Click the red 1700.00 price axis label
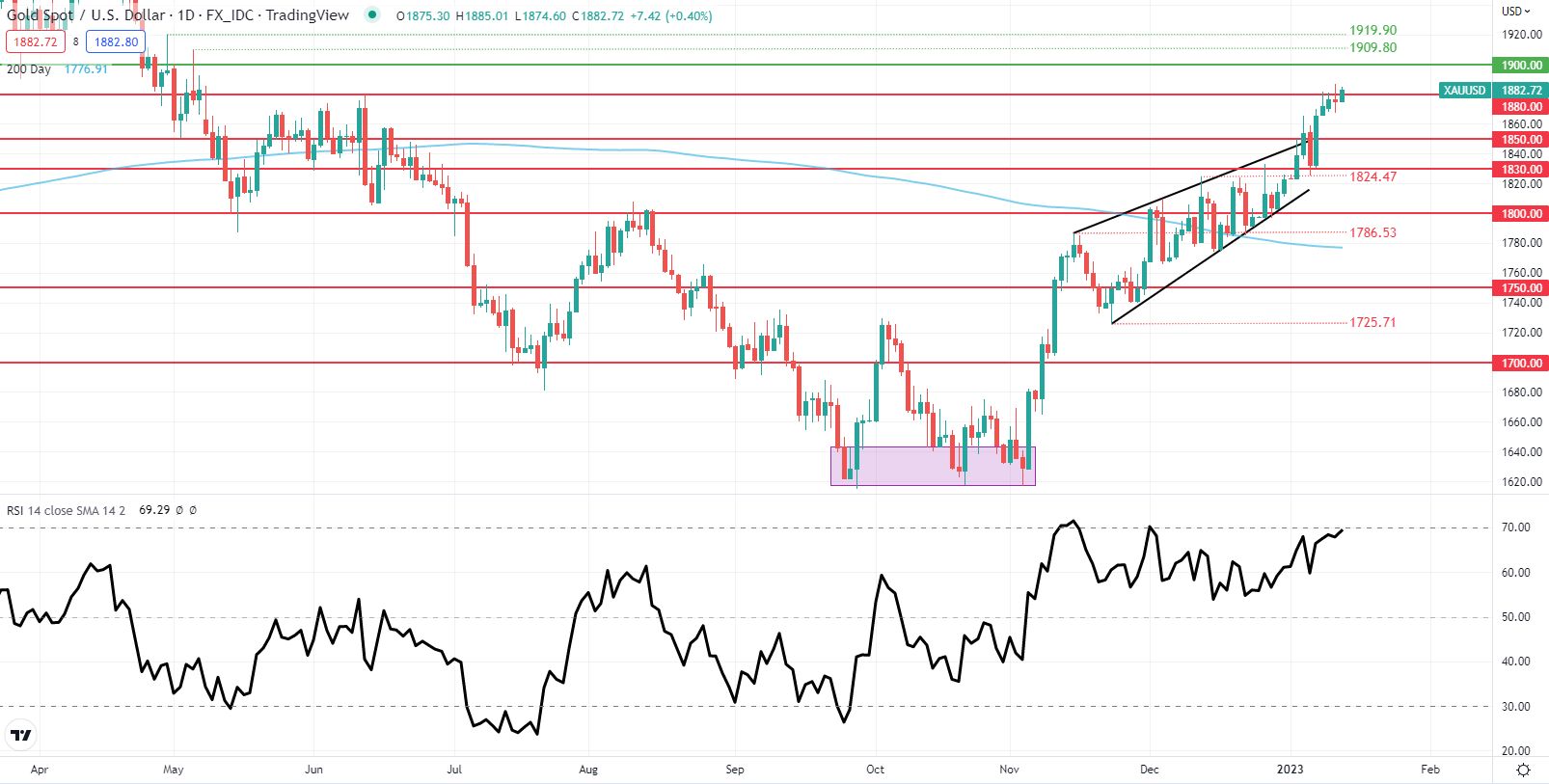 (1521, 364)
